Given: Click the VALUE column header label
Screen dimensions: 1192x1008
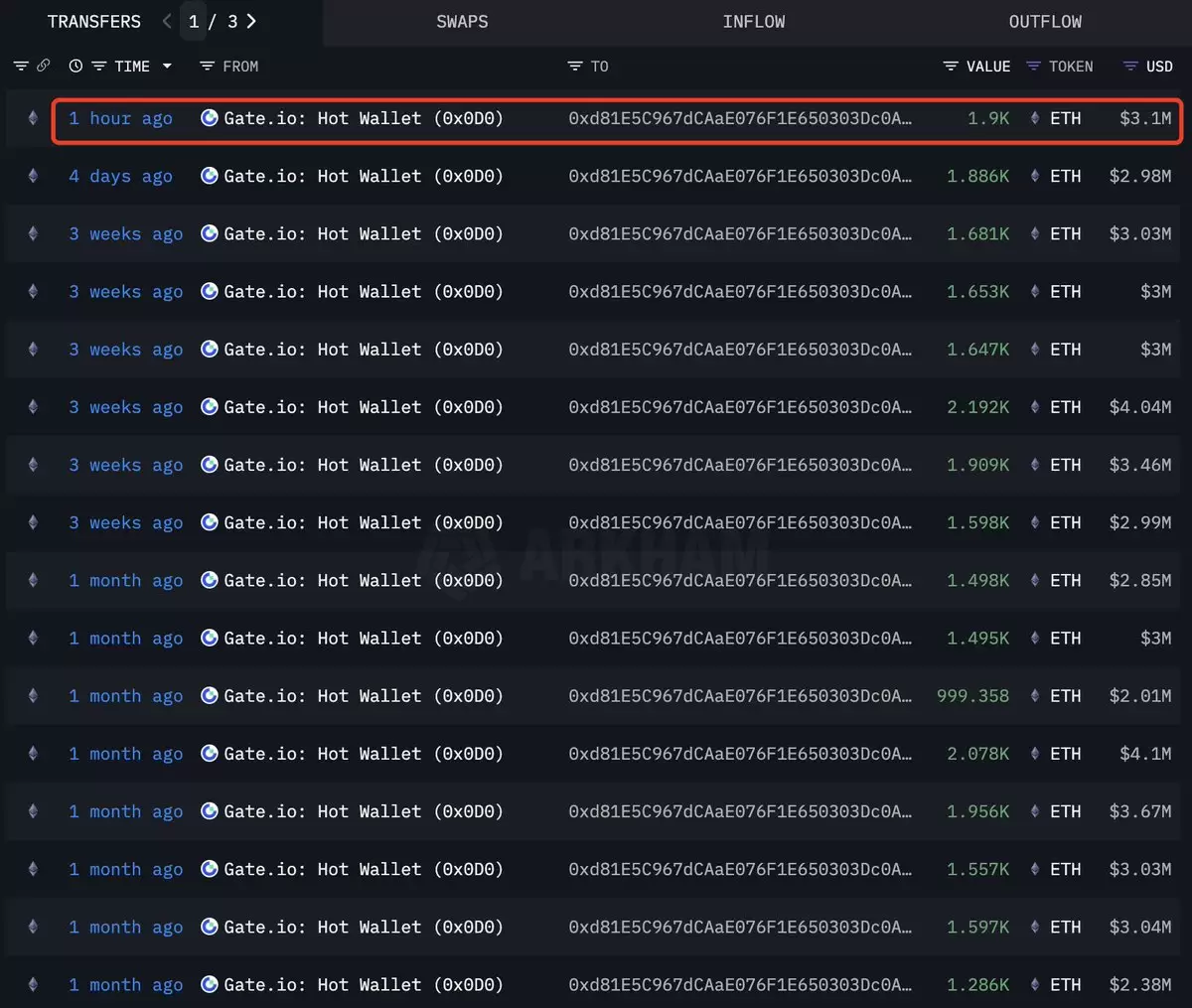Looking at the screenshot, I should tap(988, 66).
